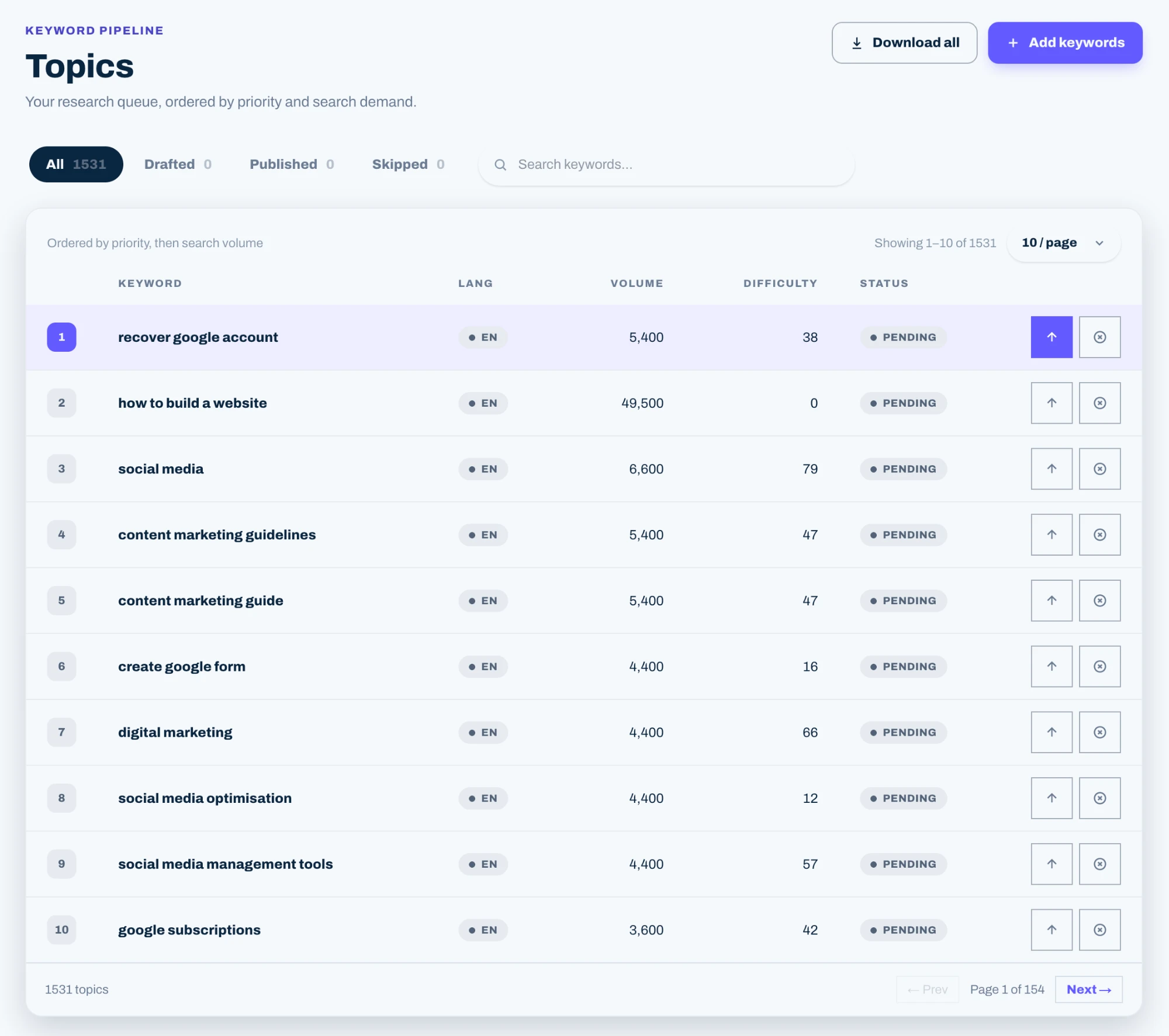Open the Published tab
This screenshot has height=1036, width=1169.
click(292, 164)
